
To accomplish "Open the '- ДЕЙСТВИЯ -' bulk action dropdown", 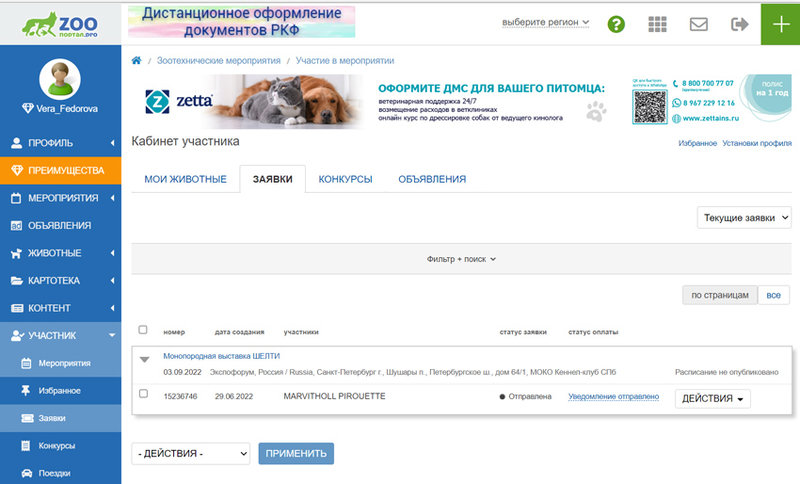I will [190, 453].
